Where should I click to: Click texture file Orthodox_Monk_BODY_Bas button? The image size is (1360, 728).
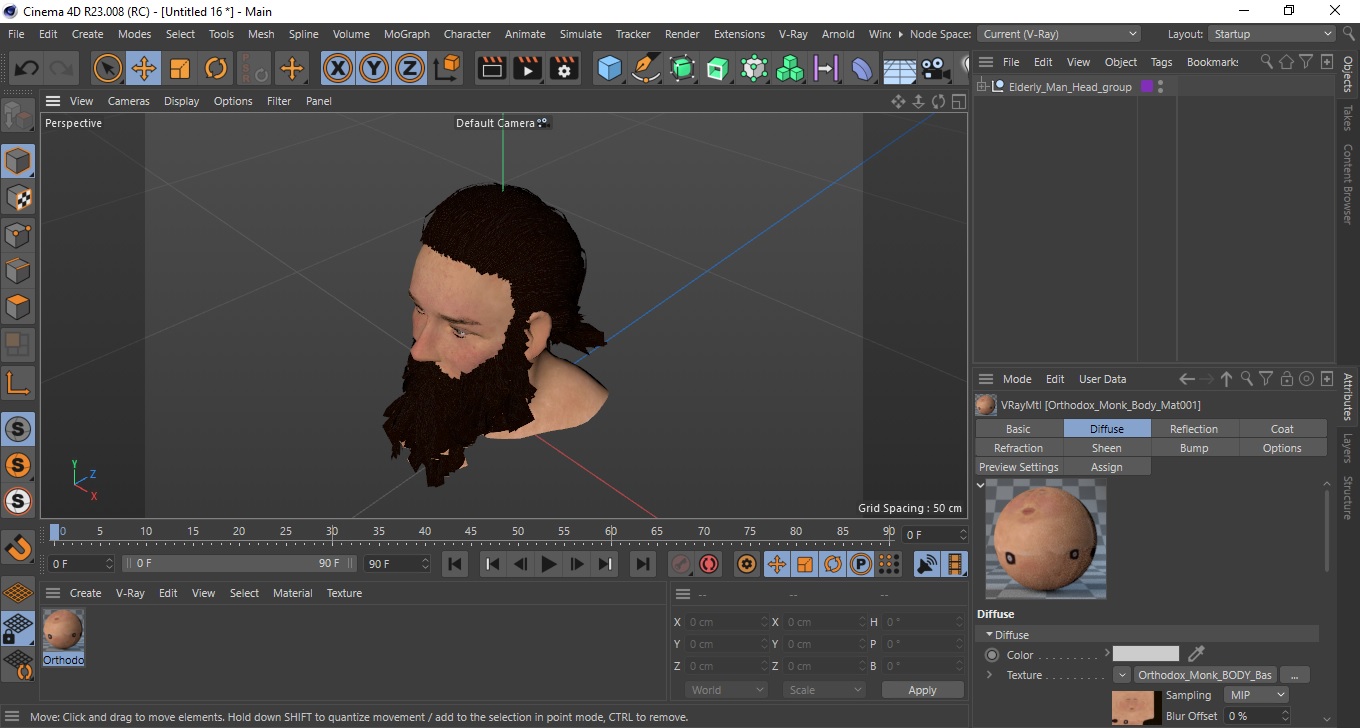click(1204, 675)
